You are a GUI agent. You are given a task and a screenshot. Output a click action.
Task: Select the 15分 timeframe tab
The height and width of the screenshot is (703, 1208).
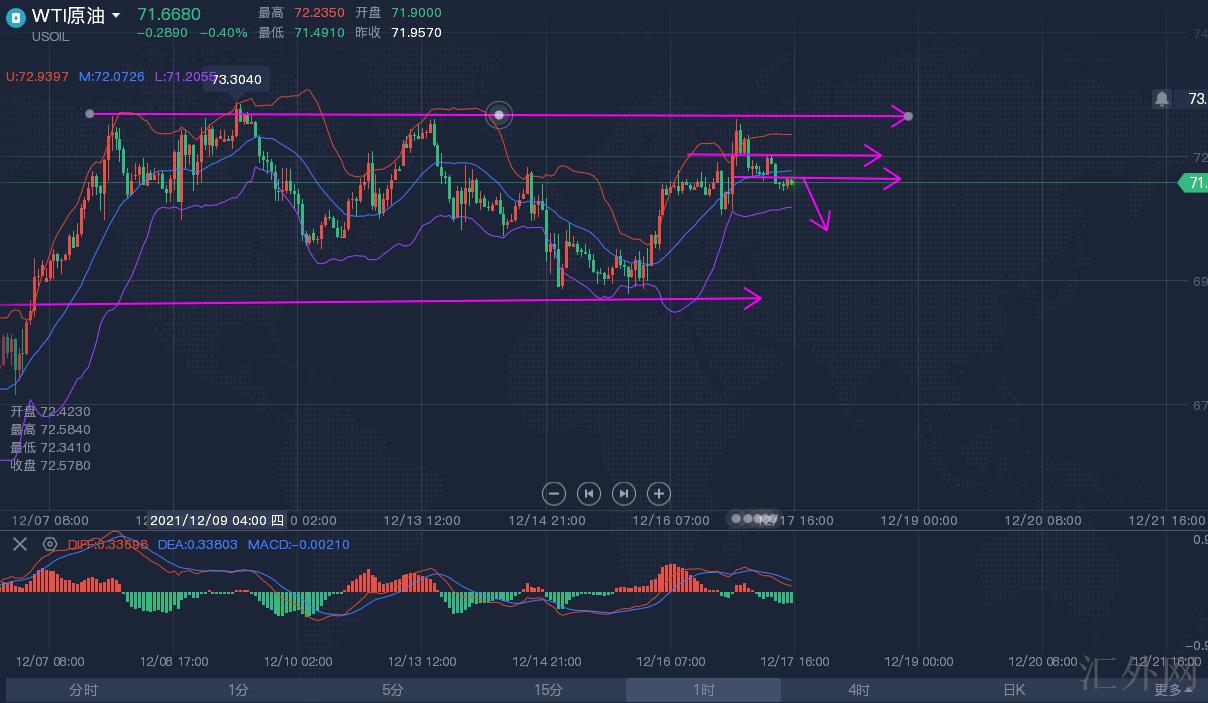pos(548,690)
